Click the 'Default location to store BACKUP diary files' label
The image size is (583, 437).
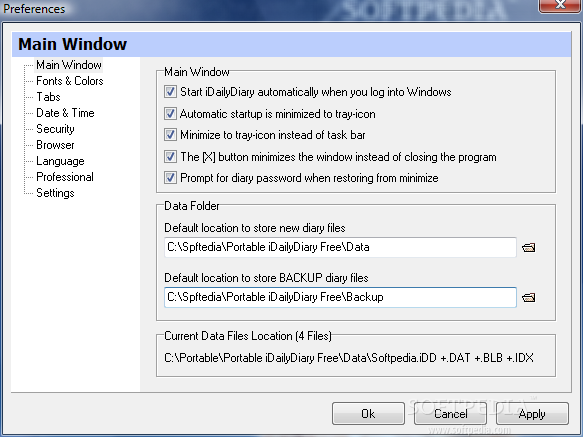266,278
